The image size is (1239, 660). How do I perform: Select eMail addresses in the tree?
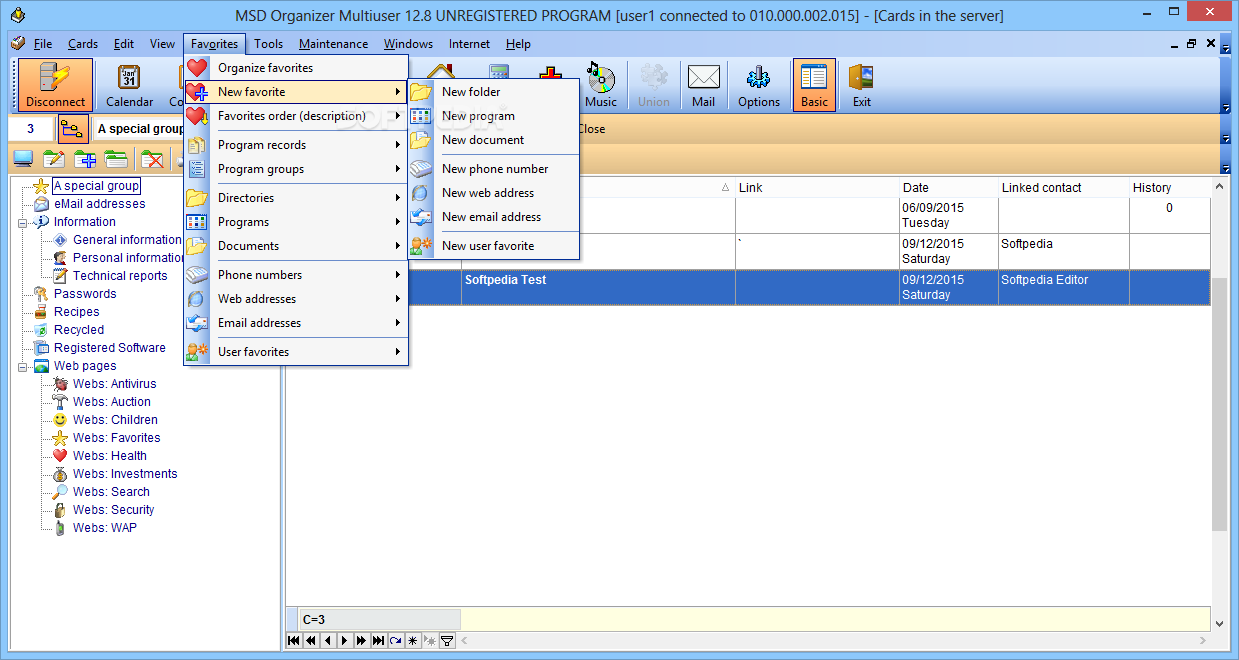click(x=99, y=204)
